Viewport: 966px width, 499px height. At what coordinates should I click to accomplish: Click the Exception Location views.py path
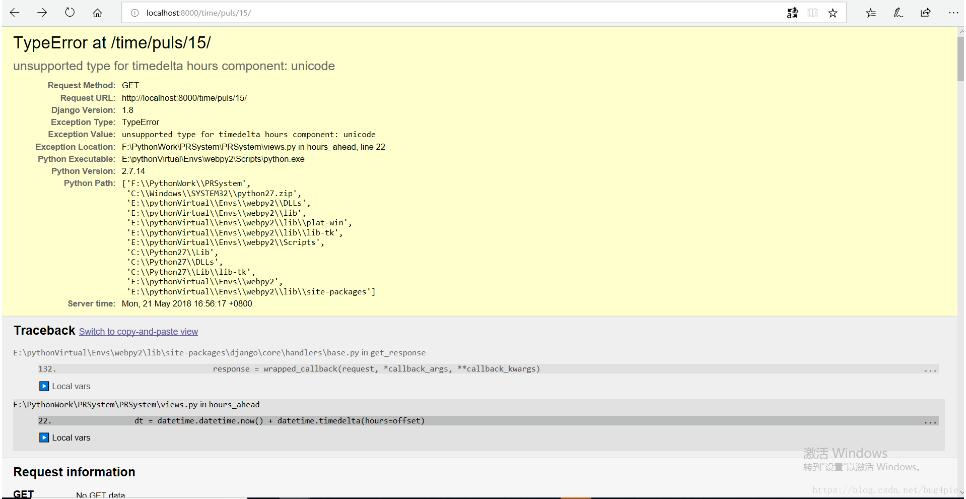click(253, 147)
